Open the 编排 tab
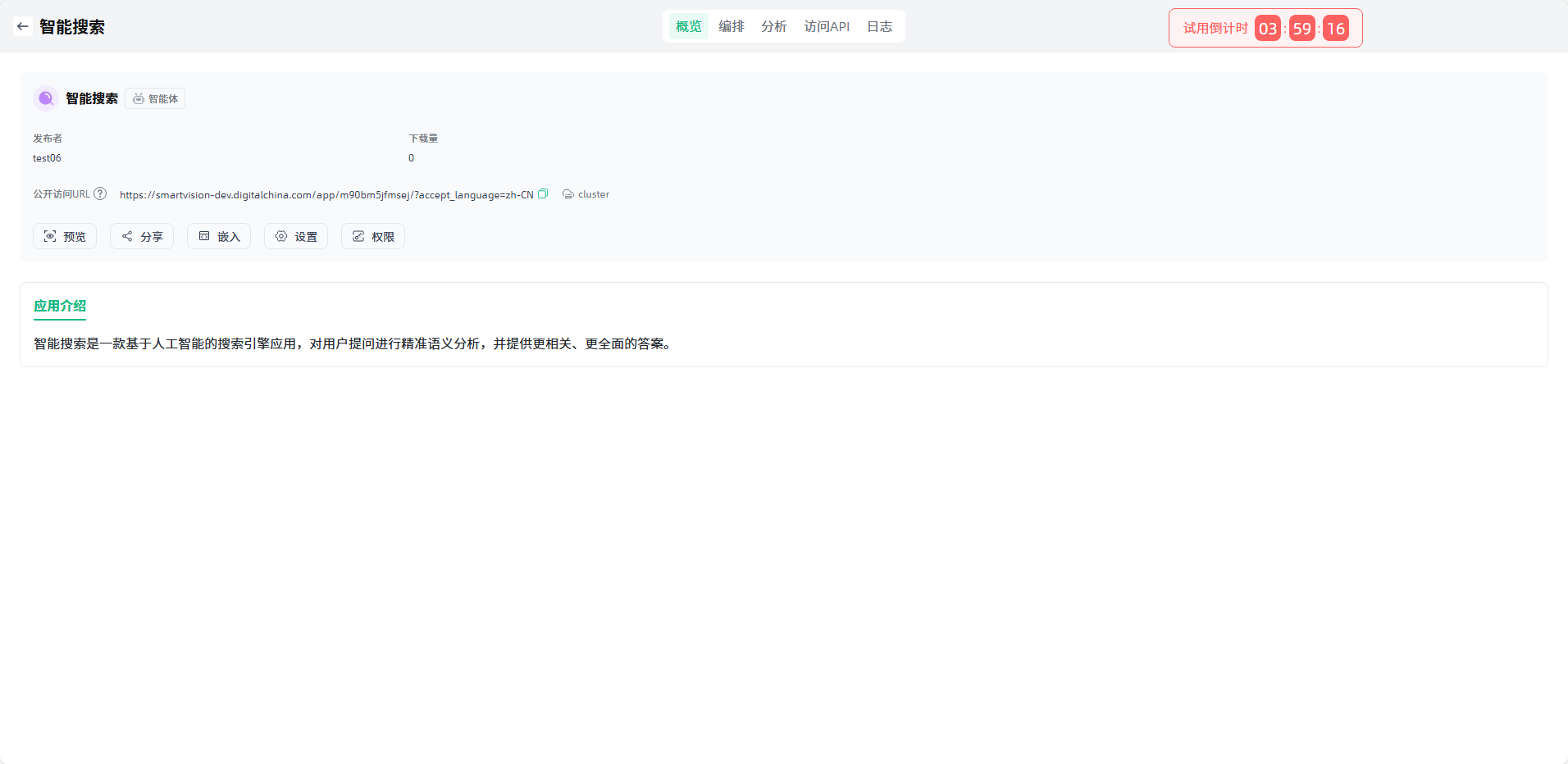Viewport: 1568px width, 764px height. [731, 26]
